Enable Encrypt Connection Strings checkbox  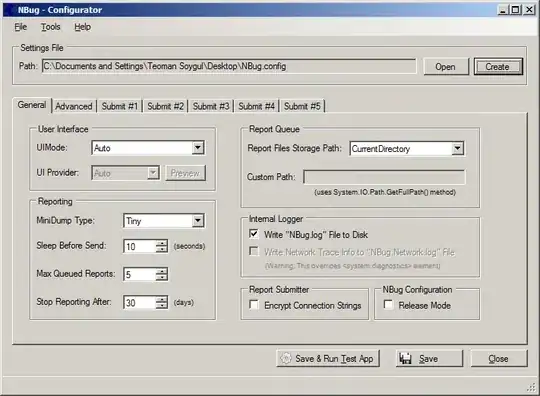tap(254, 305)
